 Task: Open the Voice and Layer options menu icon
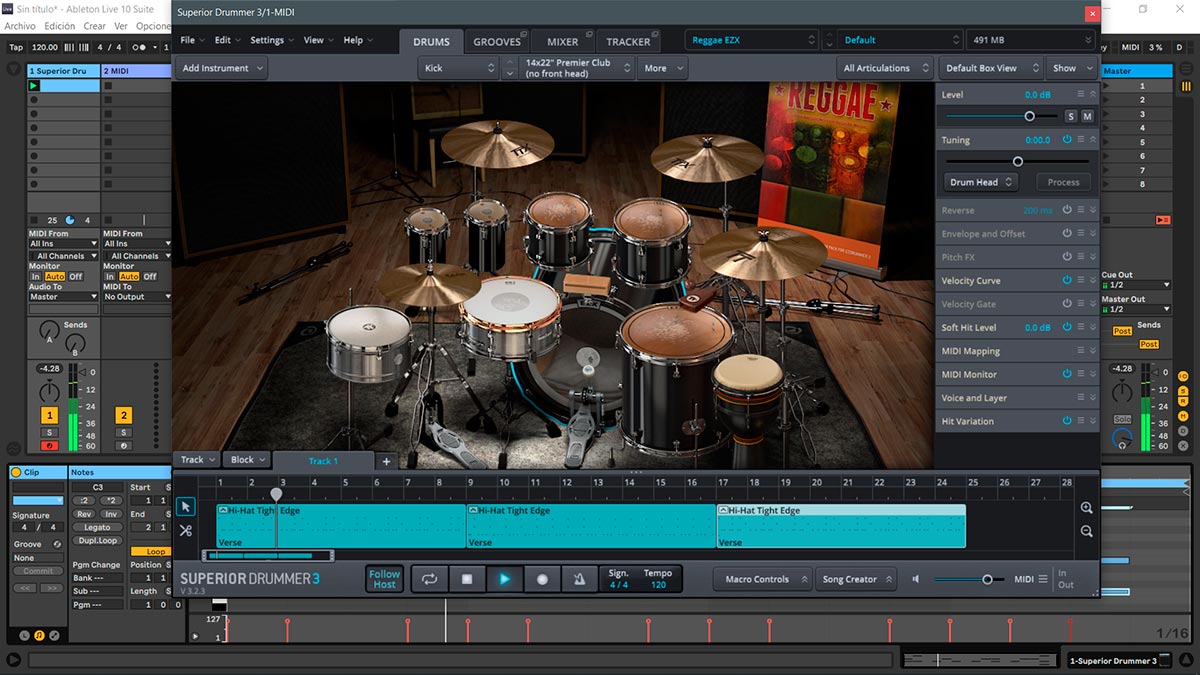[x=1081, y=398]
